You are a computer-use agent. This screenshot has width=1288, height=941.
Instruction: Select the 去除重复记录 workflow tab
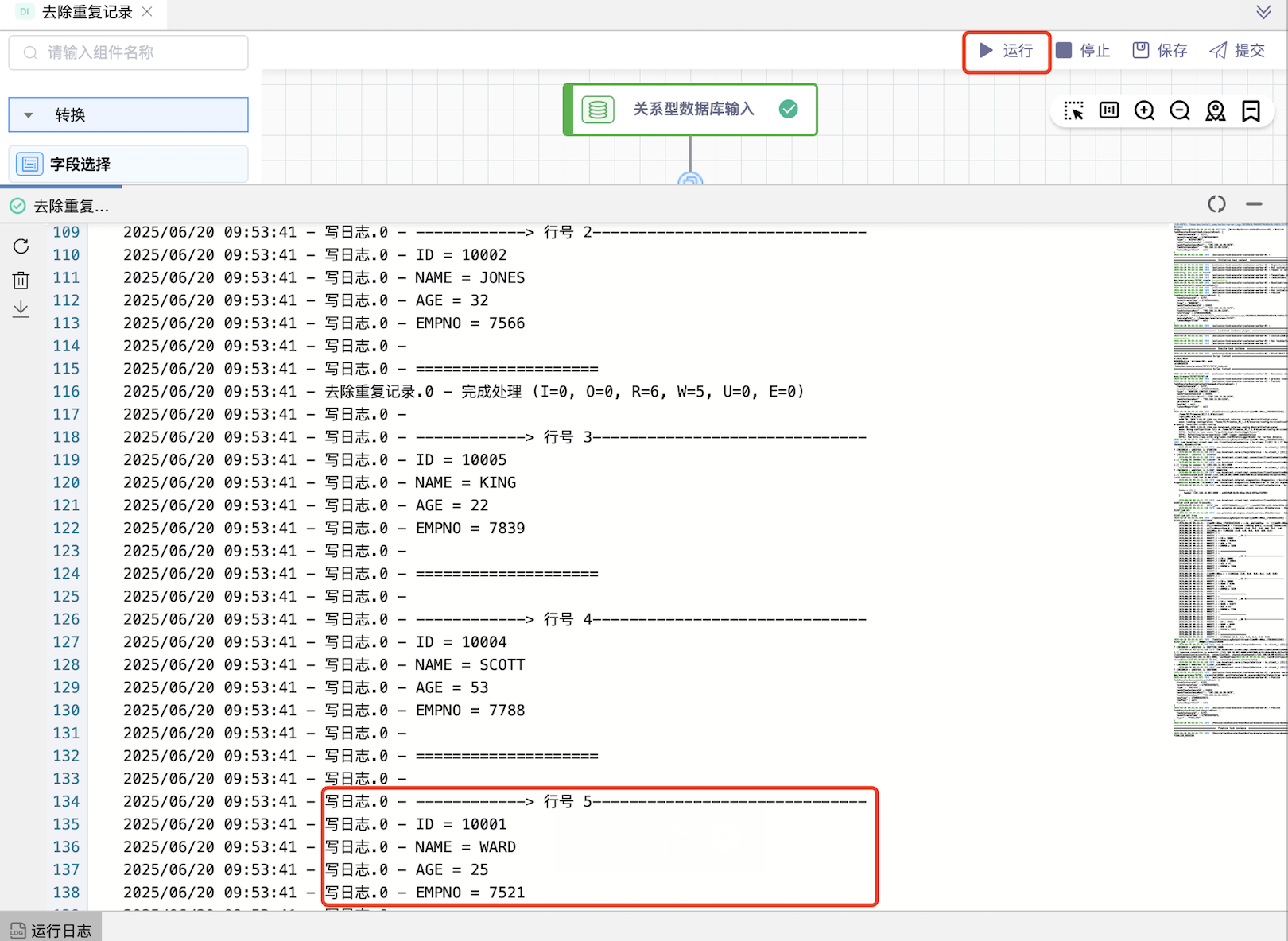coord(86,13)
